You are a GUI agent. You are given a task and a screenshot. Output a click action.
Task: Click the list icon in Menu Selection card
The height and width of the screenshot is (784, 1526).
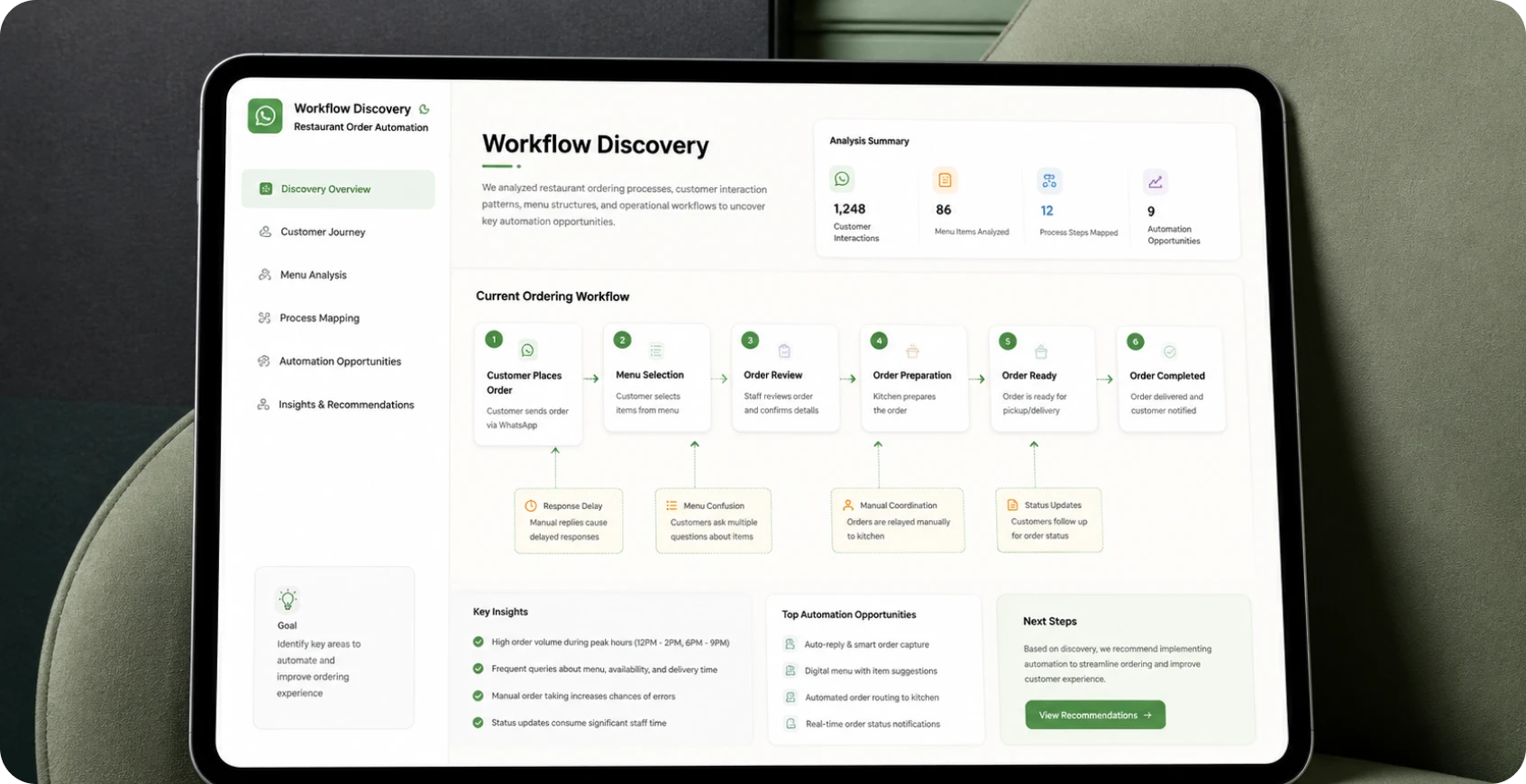(x=656, y=351)
